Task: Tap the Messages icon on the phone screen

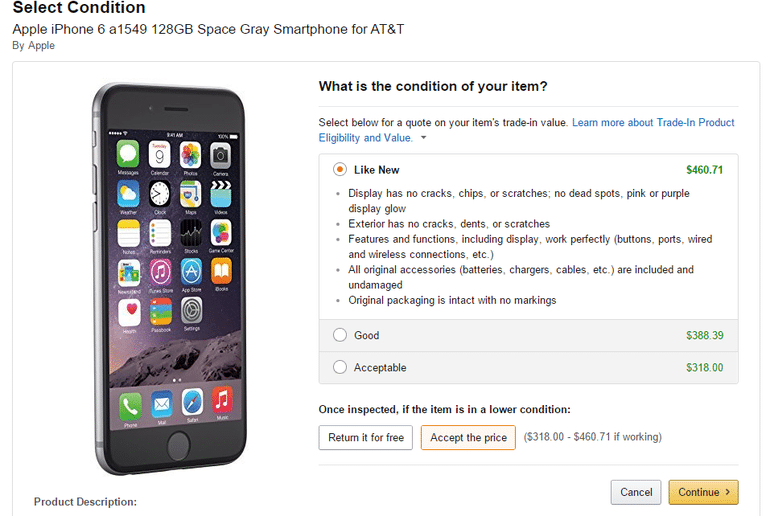Action: 128,154
